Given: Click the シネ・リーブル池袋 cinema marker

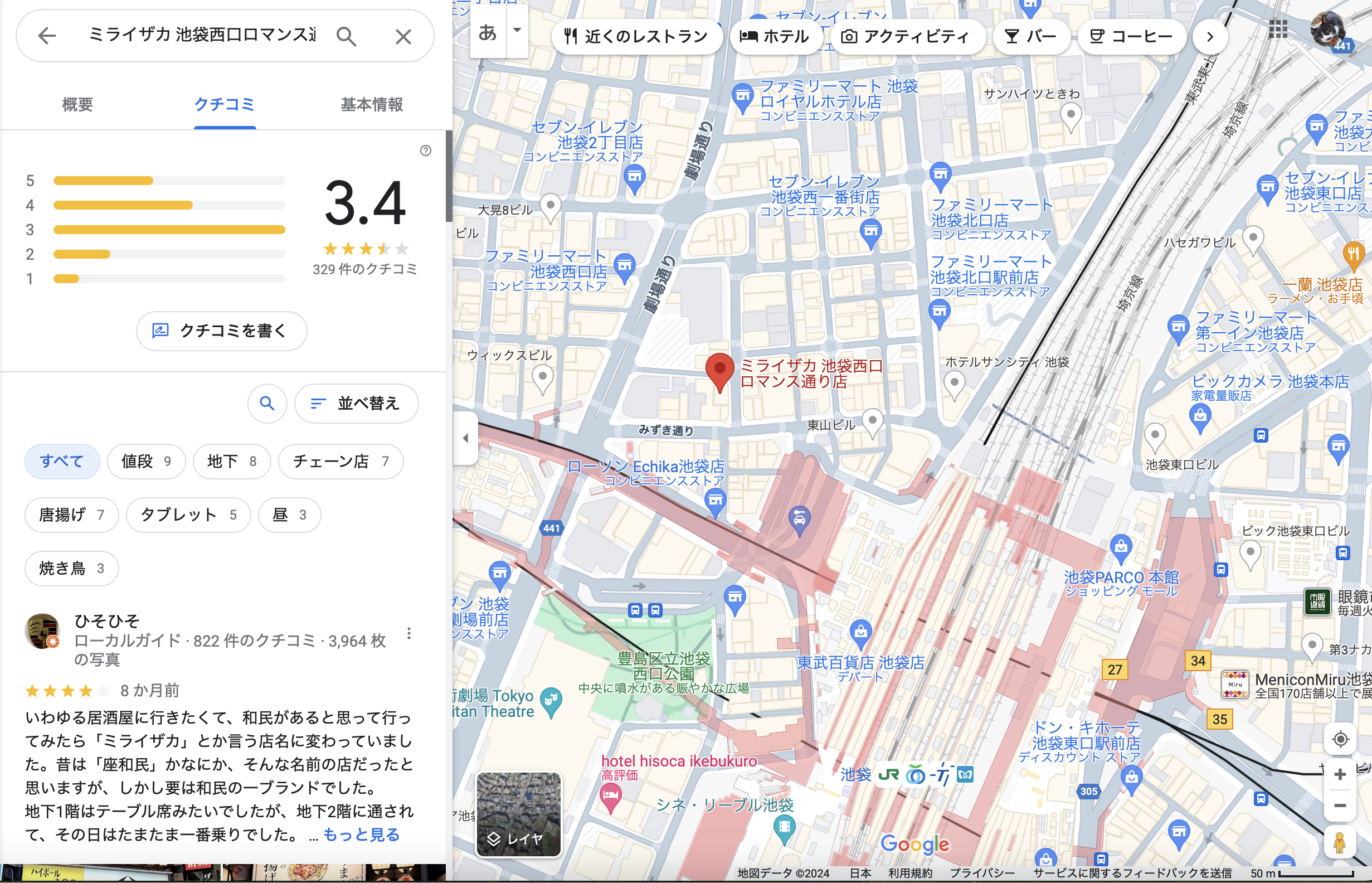Looking at the screenshot, I should [784, 829].
